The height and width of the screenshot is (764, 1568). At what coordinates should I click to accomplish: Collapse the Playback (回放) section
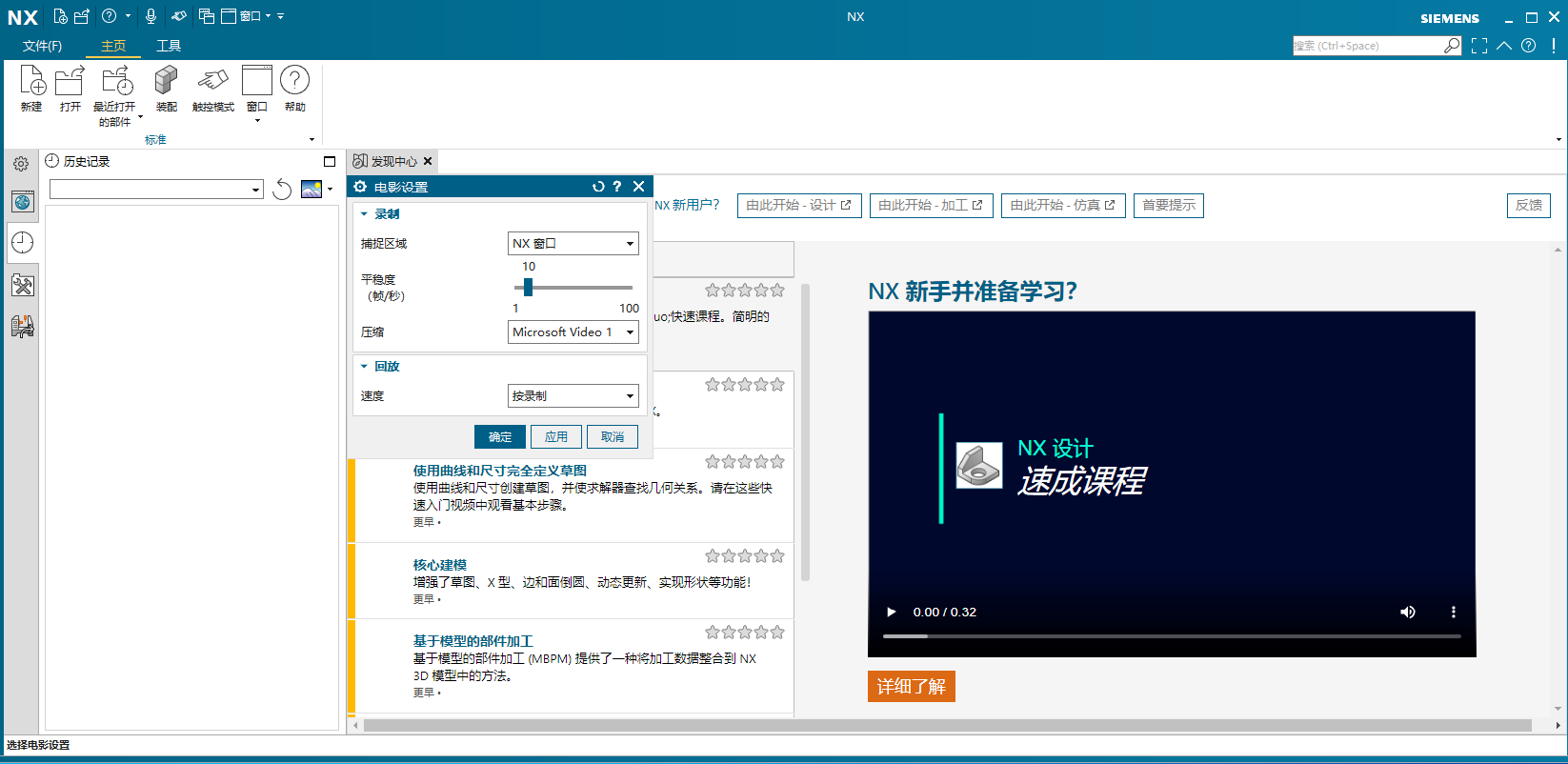tap(364, 367)
